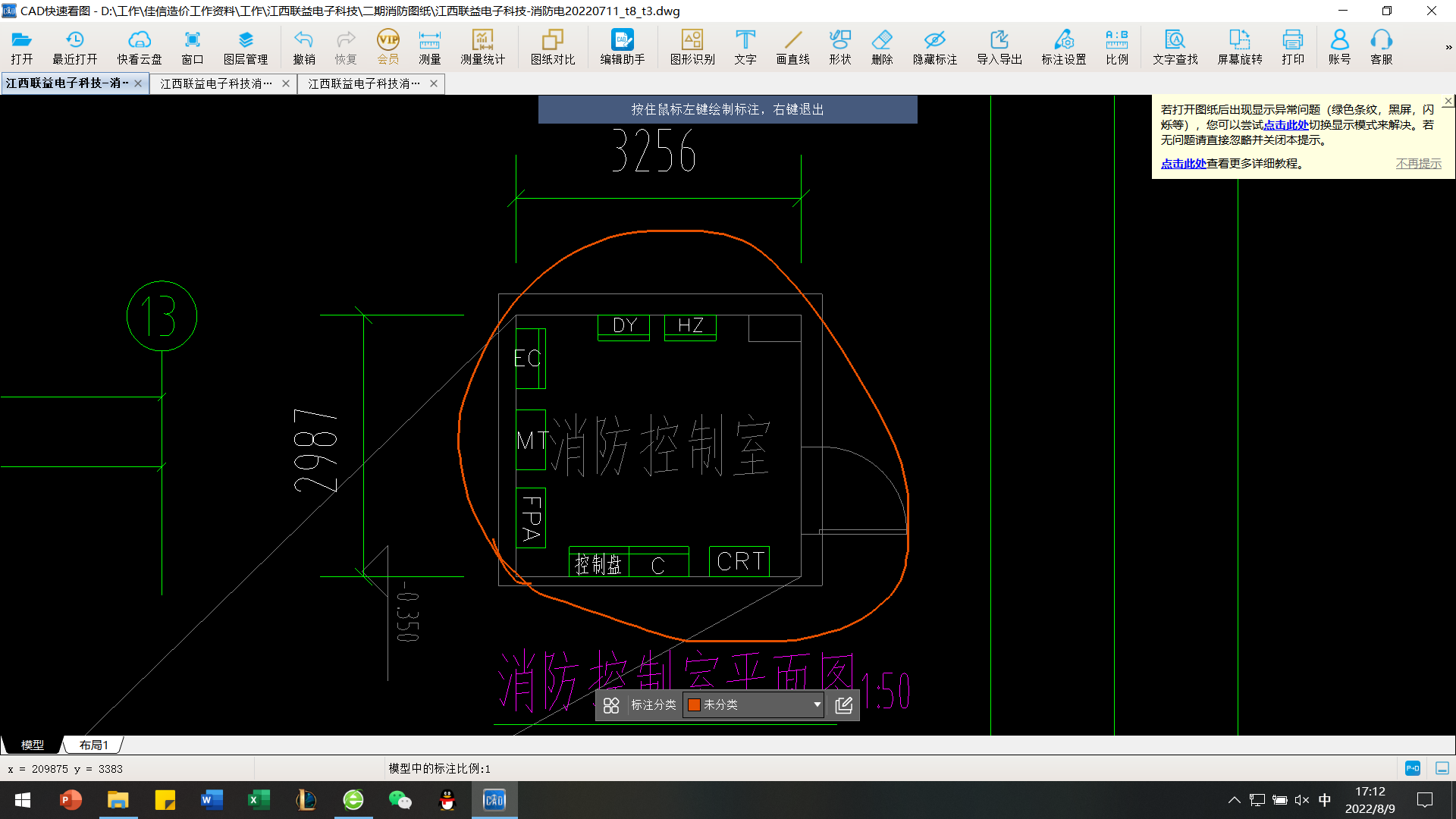
Task: Select the 测量 measure tool
Action: point(430,47)
